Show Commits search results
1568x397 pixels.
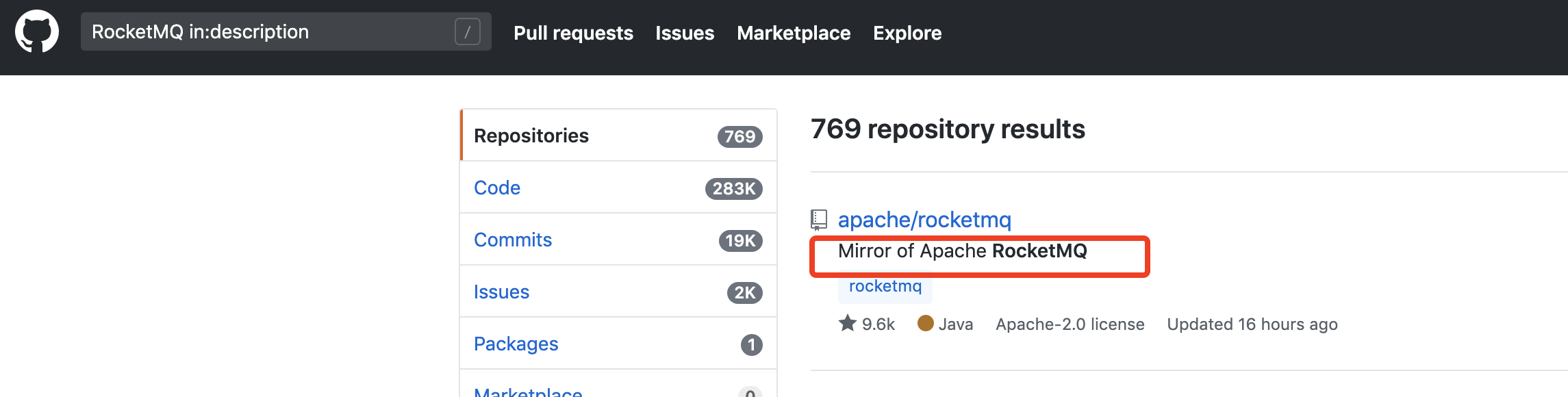513,240
